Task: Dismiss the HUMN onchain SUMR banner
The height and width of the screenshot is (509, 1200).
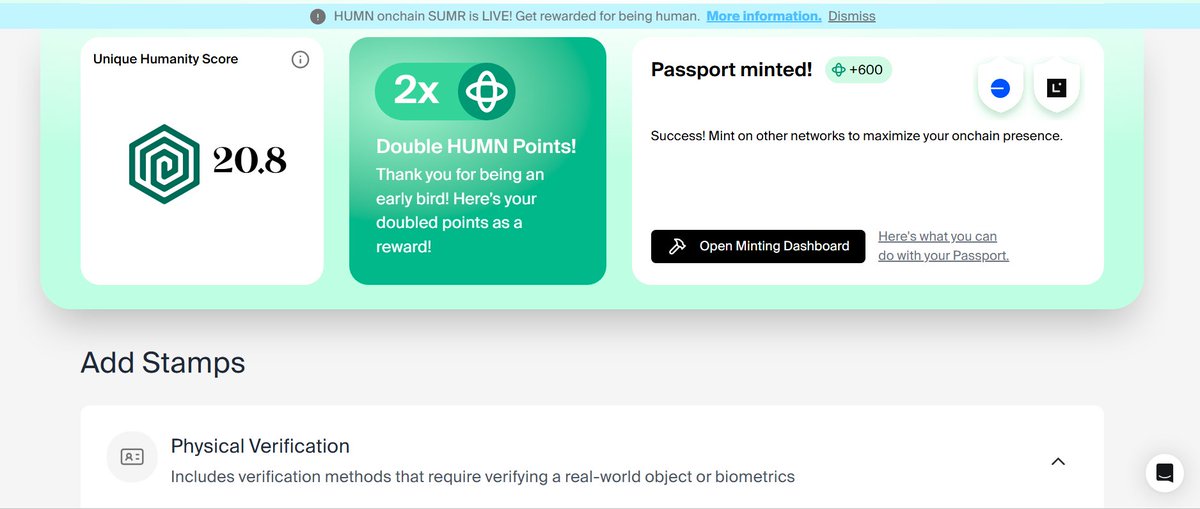Action: (x=852, y=16)
